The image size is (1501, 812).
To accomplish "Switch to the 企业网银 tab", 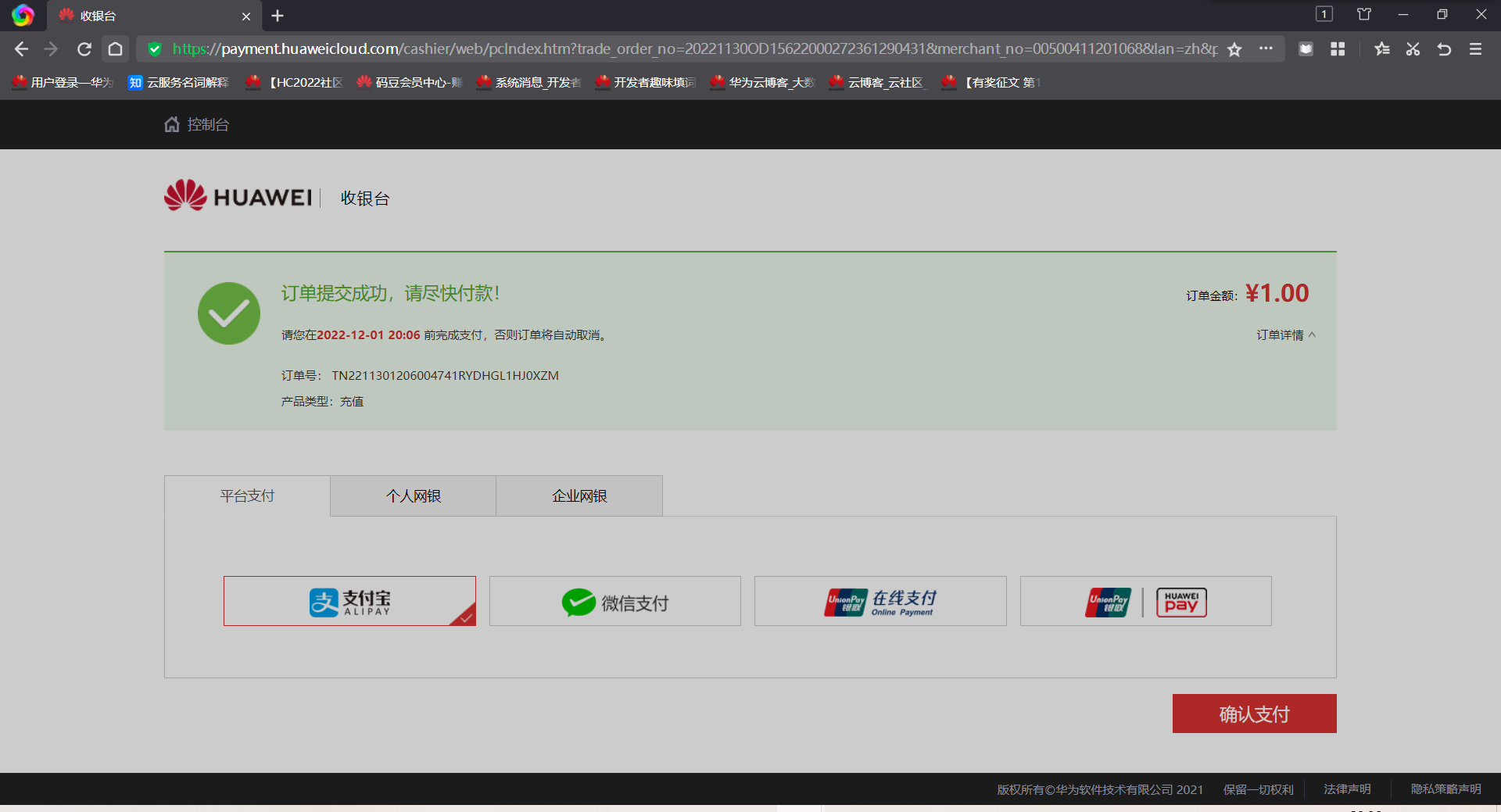I will click(579, 495).
